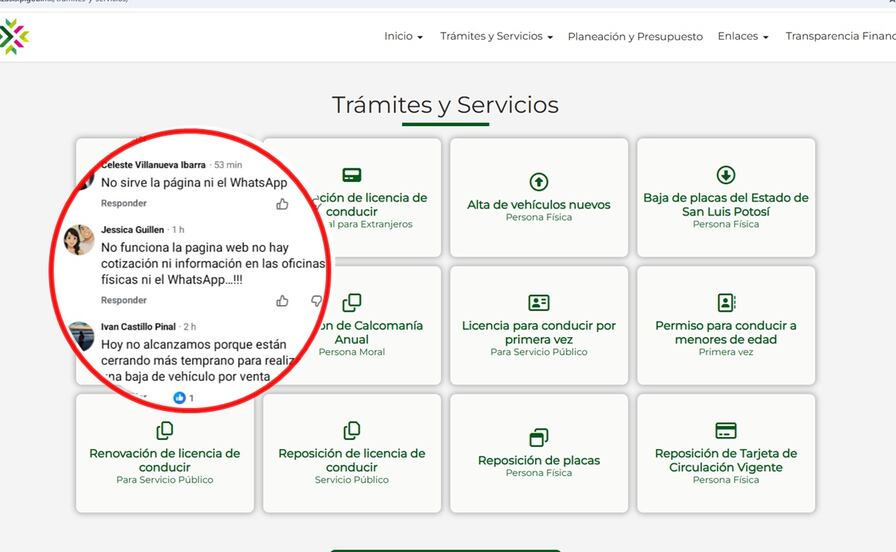Image resolution: width=896 pixels, height=552 pixels.
Task: Click the up-arrow icon for Alta de vehículos nuevos
Action: [538, 182]
